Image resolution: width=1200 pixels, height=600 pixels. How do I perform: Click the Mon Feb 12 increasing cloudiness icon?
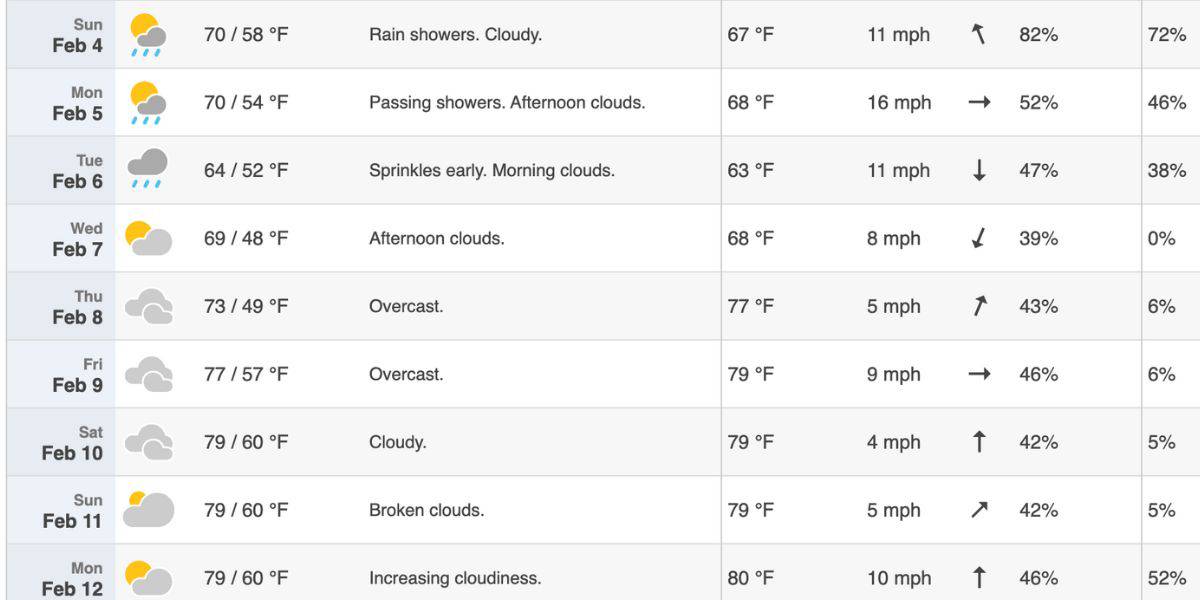coord(148,577)
